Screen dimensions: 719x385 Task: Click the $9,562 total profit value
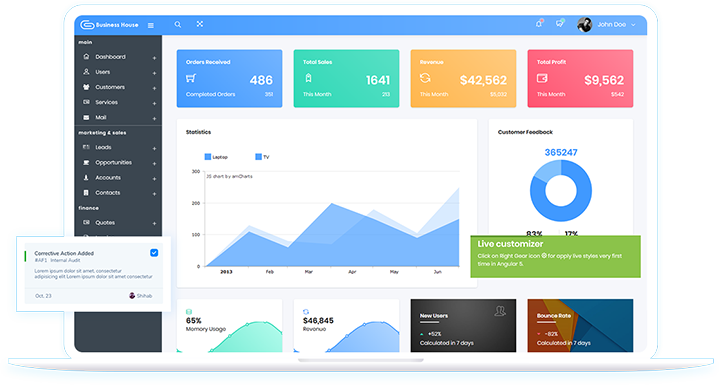coord(604,80)
